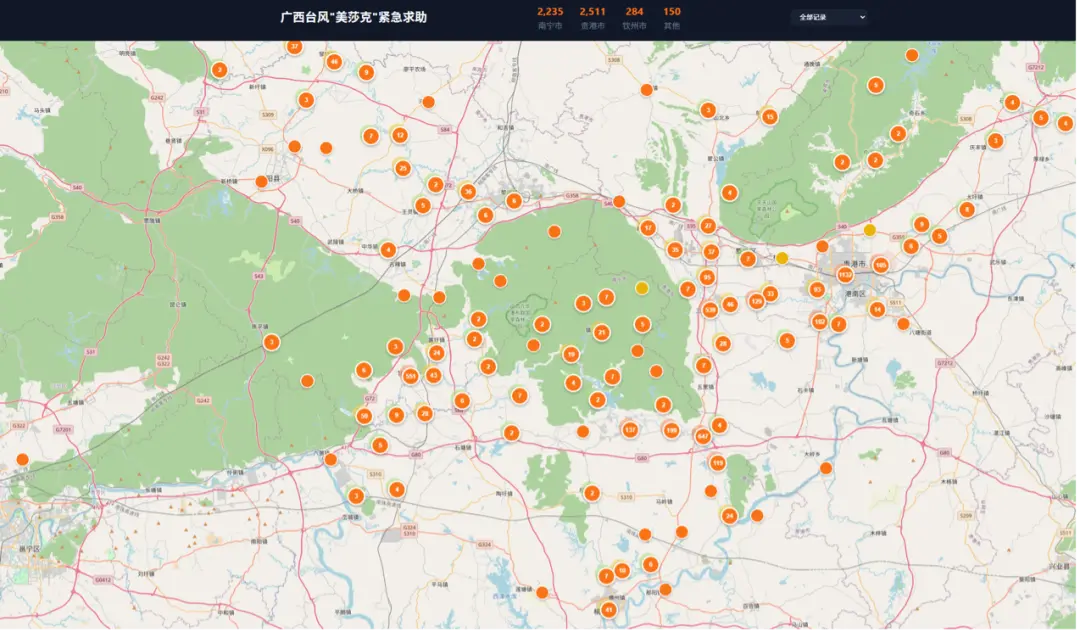Select the cluster marker numbered 21
The width and height of the screenshot is (1080, 632).
pos(603,334)
